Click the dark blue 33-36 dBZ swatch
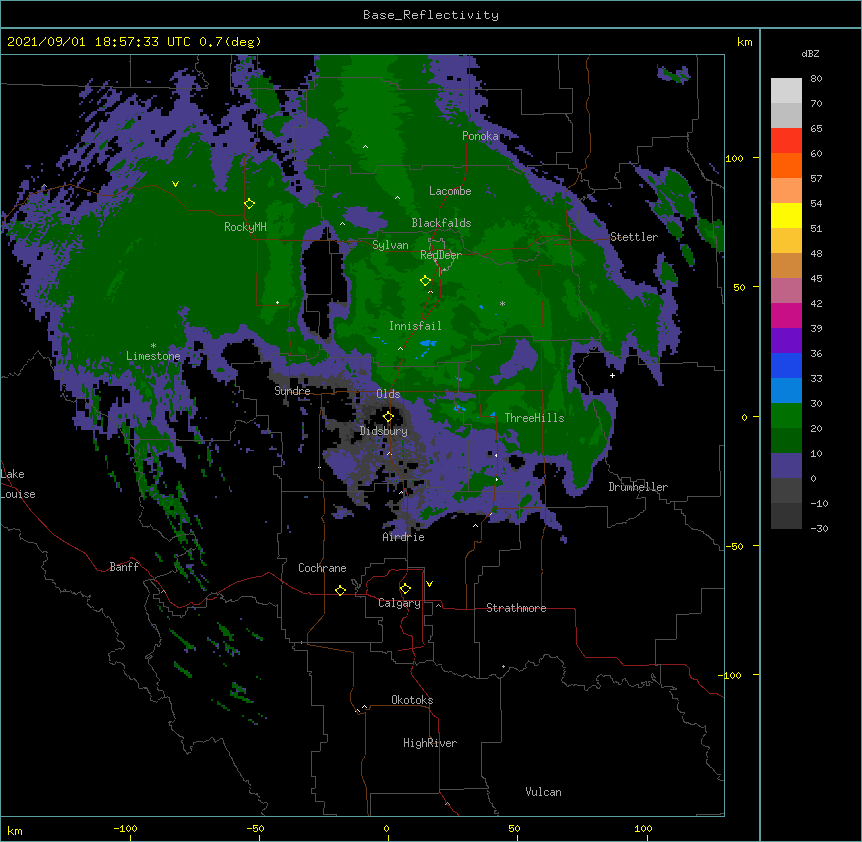This screenshot has width=862, height=842. [786, 365]
